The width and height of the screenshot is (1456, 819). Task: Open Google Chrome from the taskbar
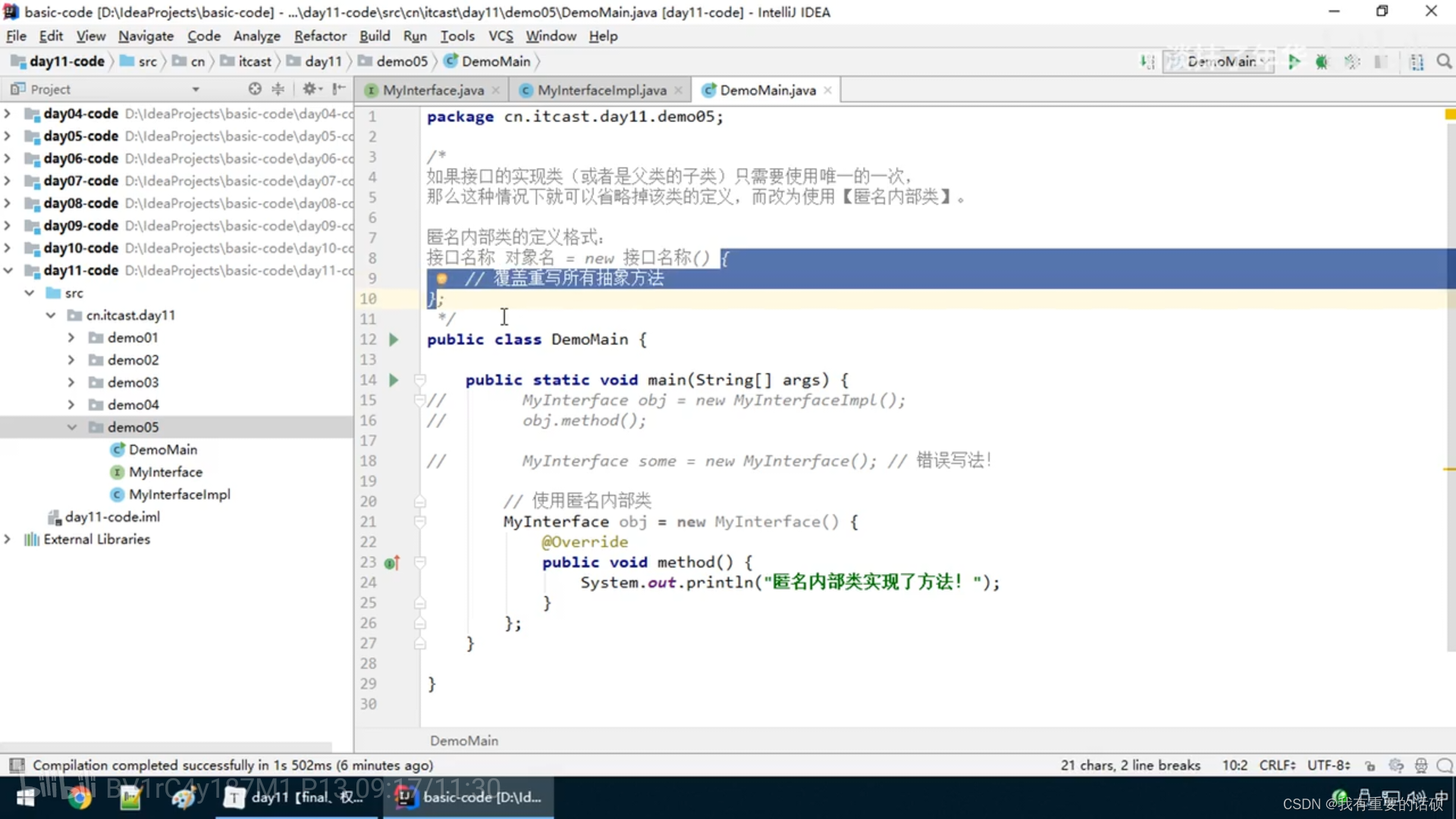(79, 798)
